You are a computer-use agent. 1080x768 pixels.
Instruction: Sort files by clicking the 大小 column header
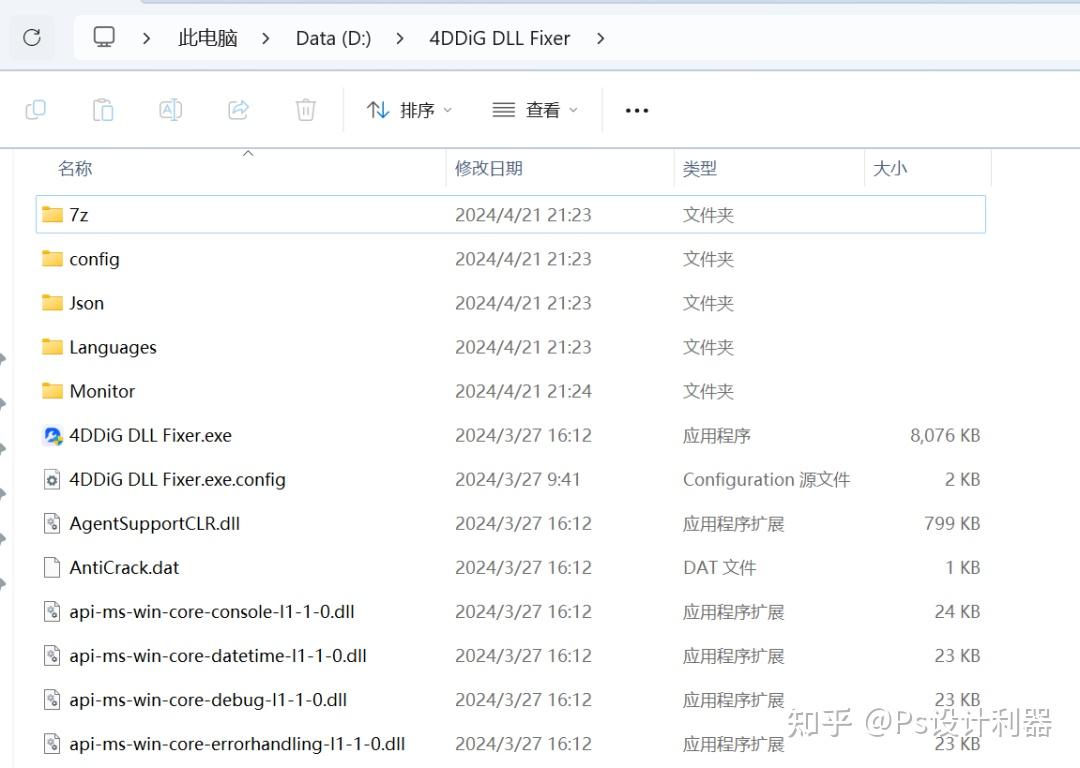tap(890, 168)
